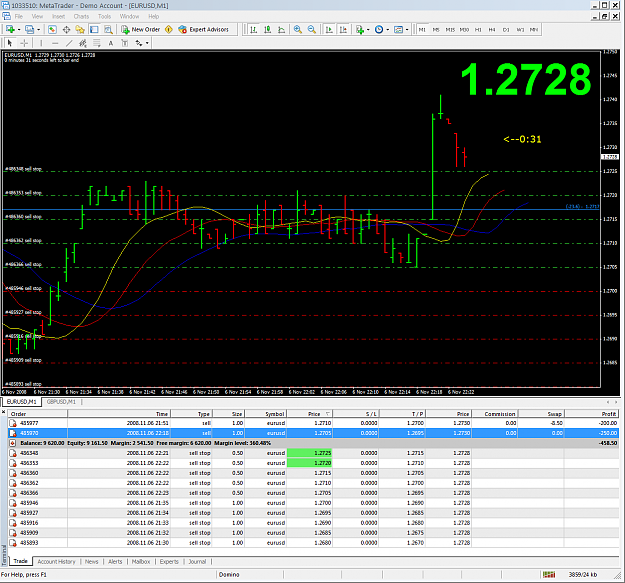Sort by the T / P column header

click(402, 414)
